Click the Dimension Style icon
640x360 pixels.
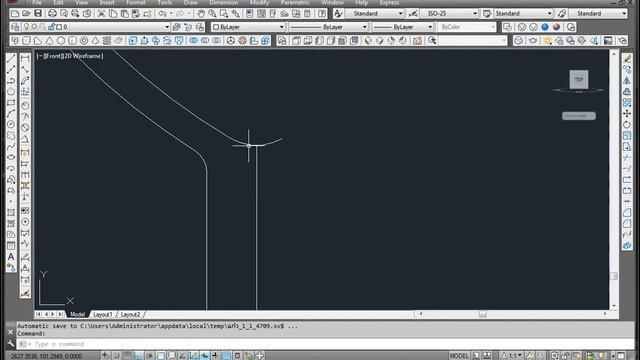point(413,13)
